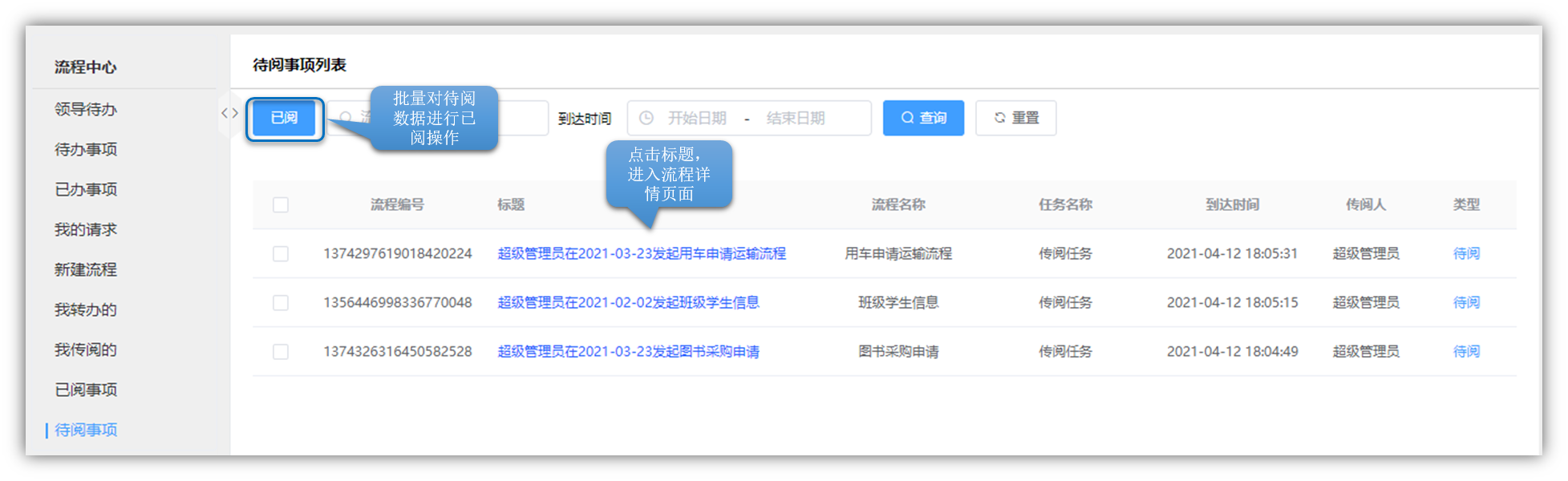Click the 传阅人 column header
Screen dimensions: 1568x481
click(x=1366, y=204)
